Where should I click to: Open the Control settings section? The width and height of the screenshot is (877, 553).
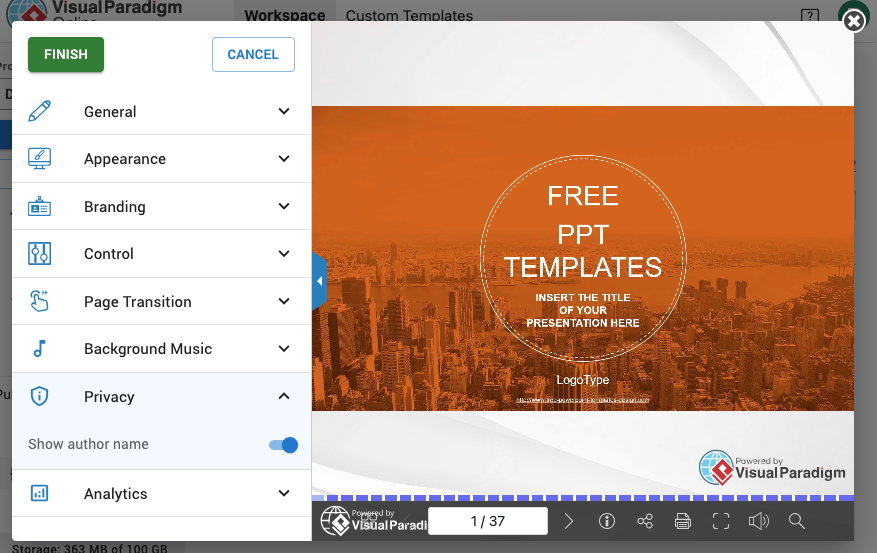click(161, 254)
